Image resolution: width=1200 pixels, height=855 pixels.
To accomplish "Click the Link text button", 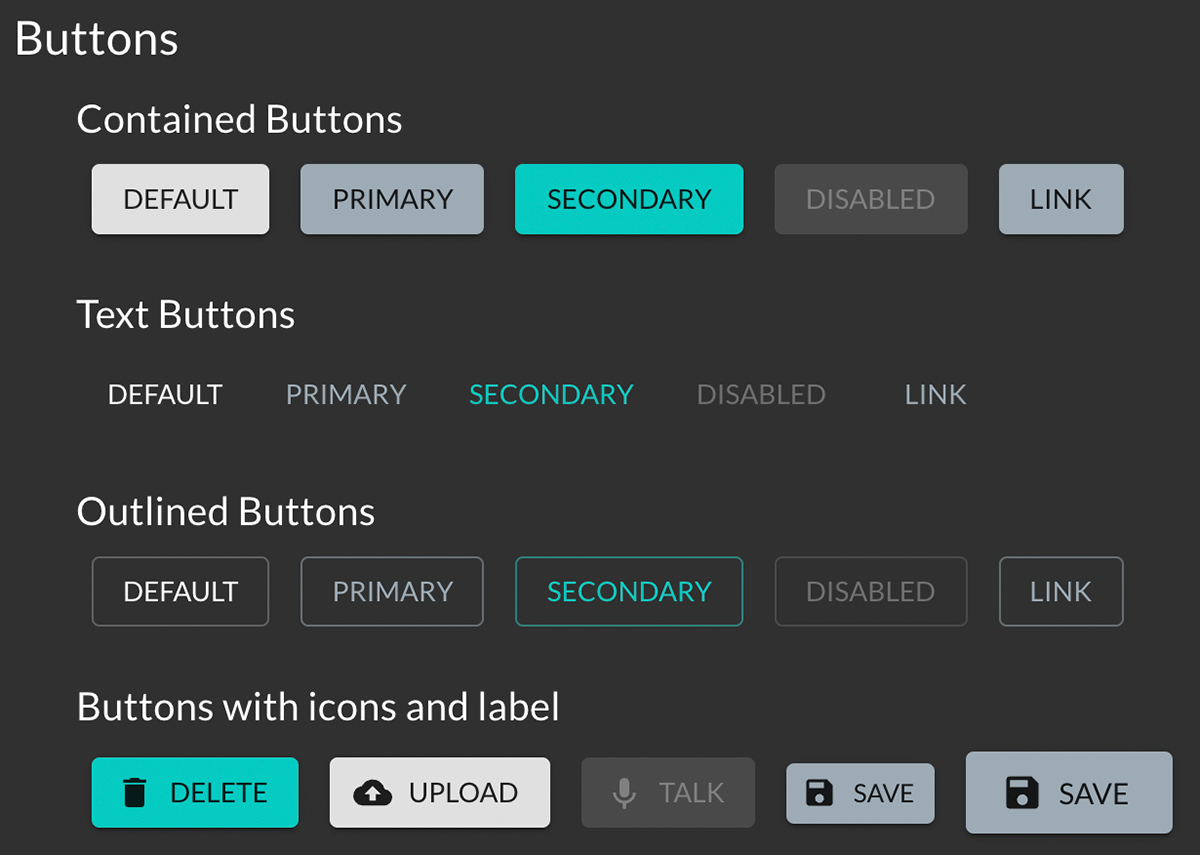I will (935, 394).
